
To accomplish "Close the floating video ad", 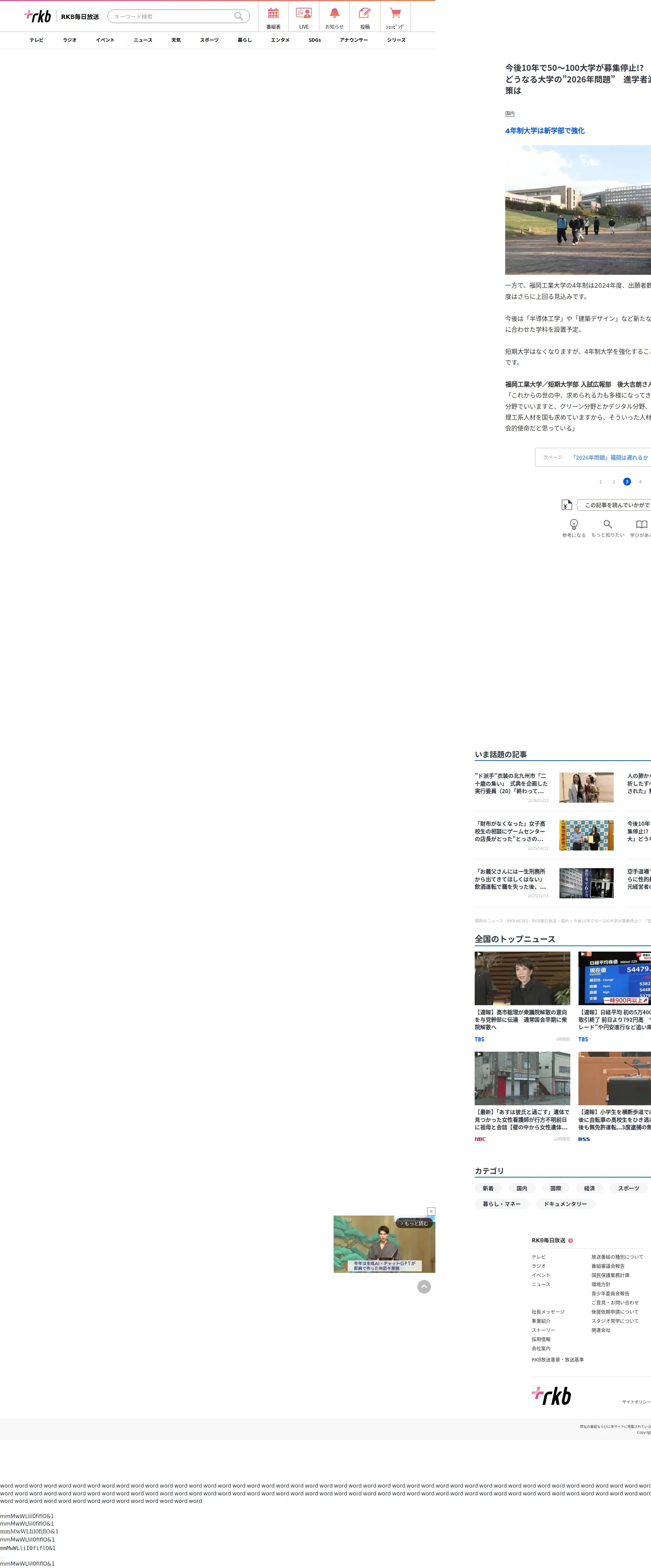I will tap(431, 1211).
